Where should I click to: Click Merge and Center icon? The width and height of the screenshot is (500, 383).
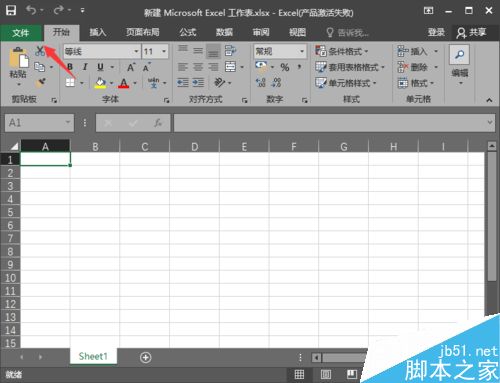230,67
